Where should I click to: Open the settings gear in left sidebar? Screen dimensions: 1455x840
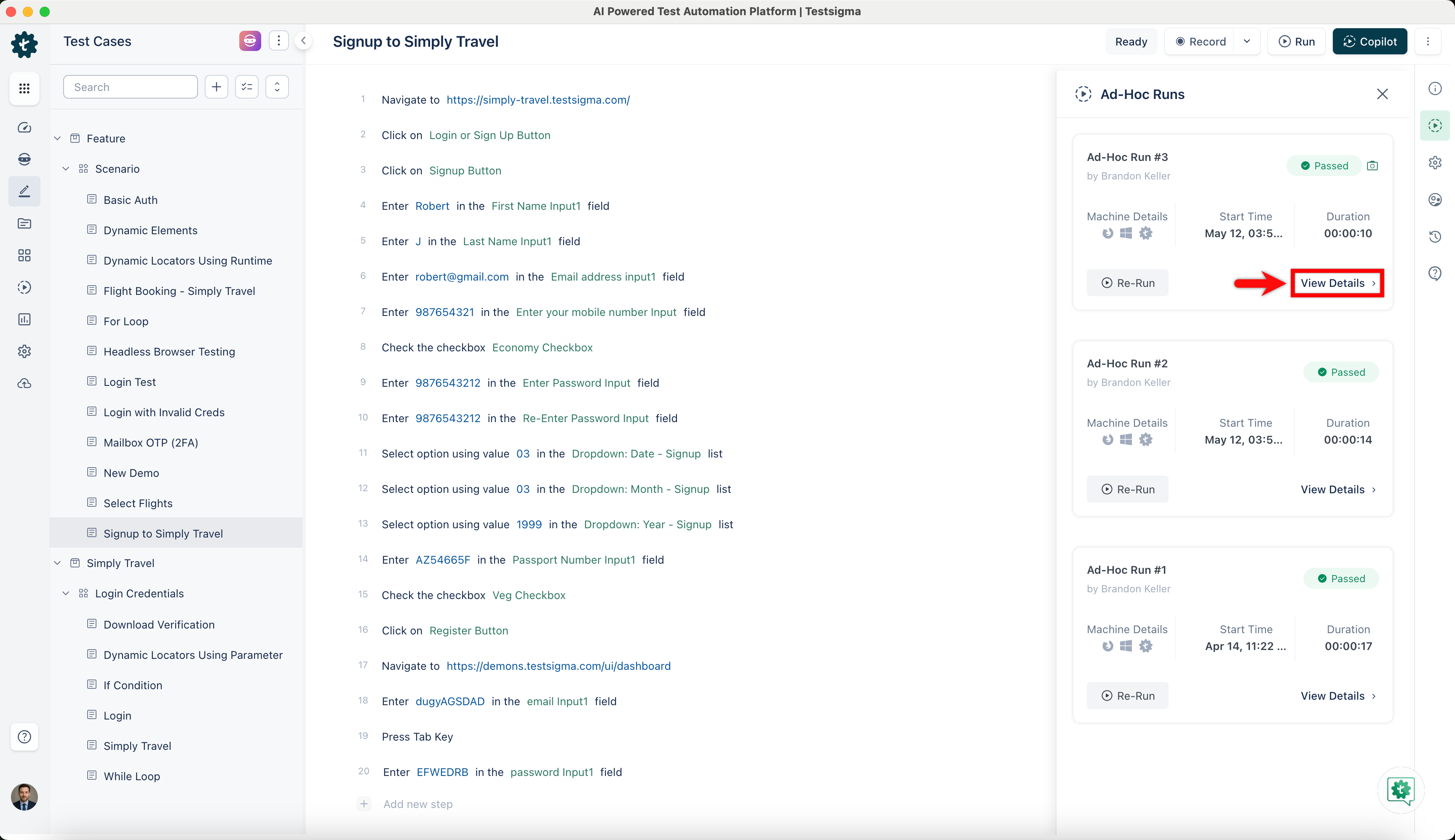tap(24, 351)
